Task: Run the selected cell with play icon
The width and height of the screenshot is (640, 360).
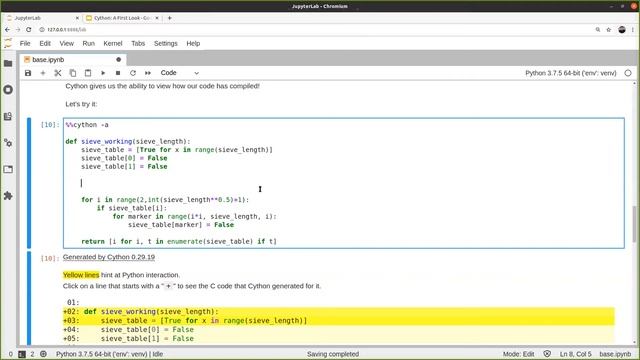Action: tap(103, 73)
